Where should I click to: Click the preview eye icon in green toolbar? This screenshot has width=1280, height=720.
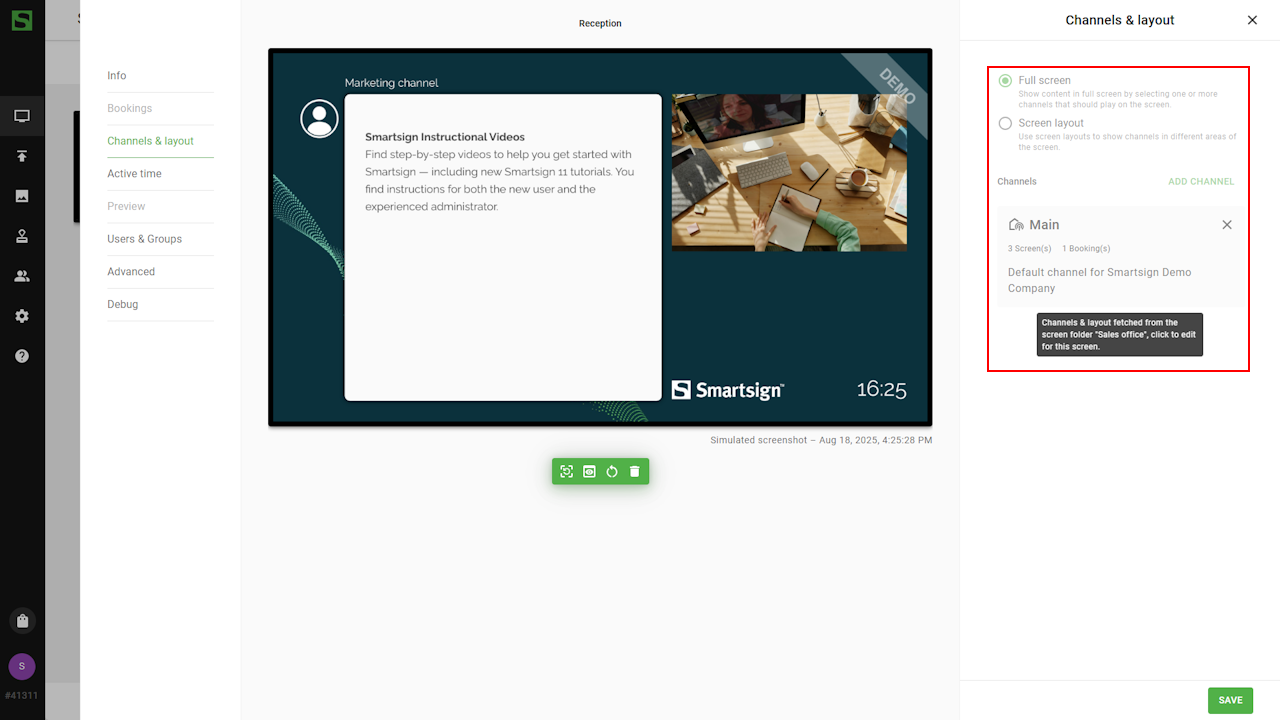pyautogui.click(x=589, y=472)
